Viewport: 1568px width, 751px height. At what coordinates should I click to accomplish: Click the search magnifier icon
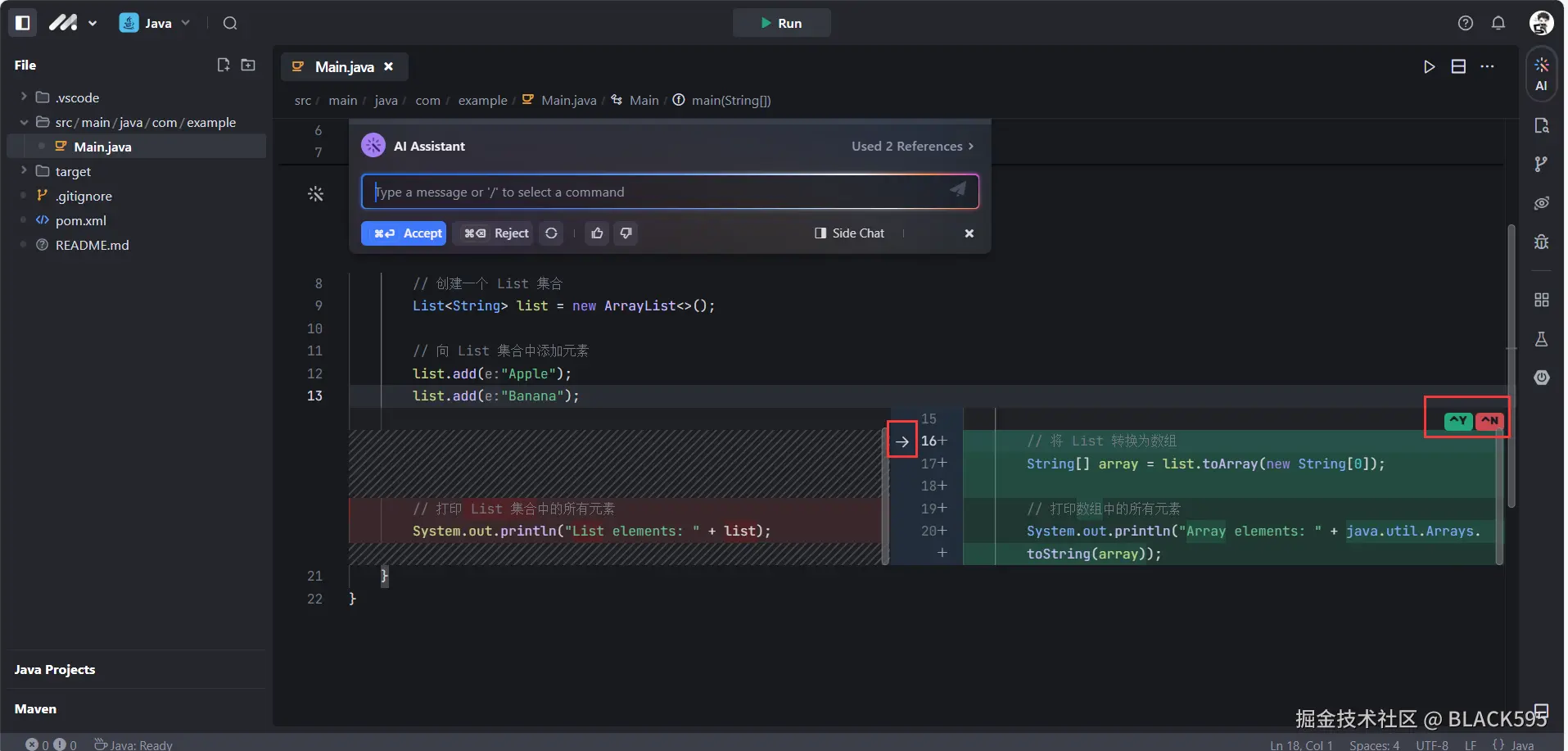[x=230, y=23]
